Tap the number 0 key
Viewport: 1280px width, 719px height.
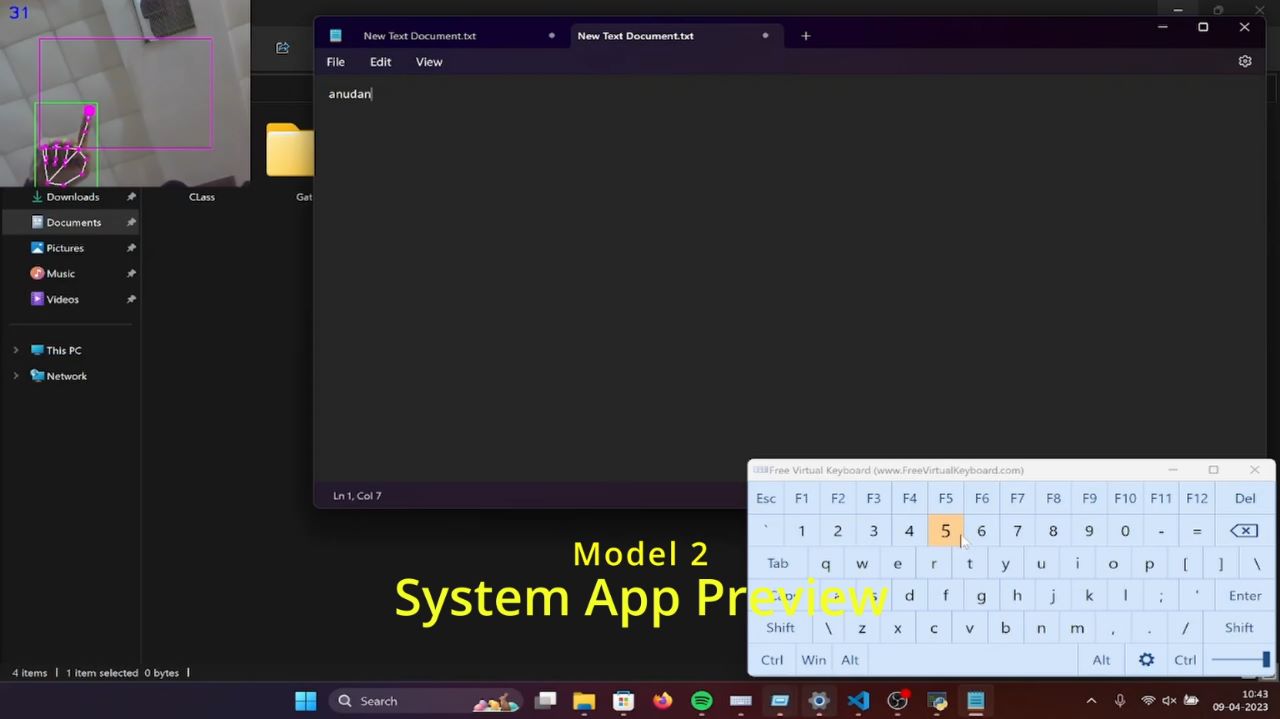(1125, 531)
